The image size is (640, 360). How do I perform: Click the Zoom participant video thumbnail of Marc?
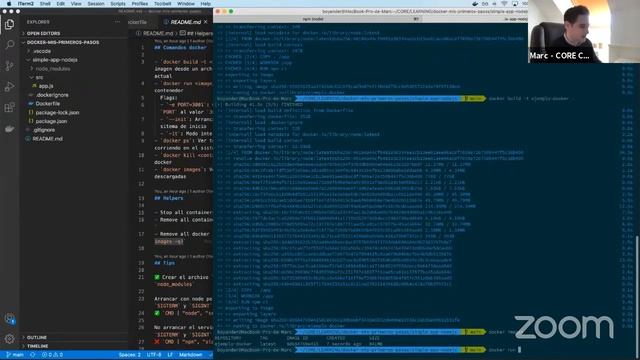584,31
